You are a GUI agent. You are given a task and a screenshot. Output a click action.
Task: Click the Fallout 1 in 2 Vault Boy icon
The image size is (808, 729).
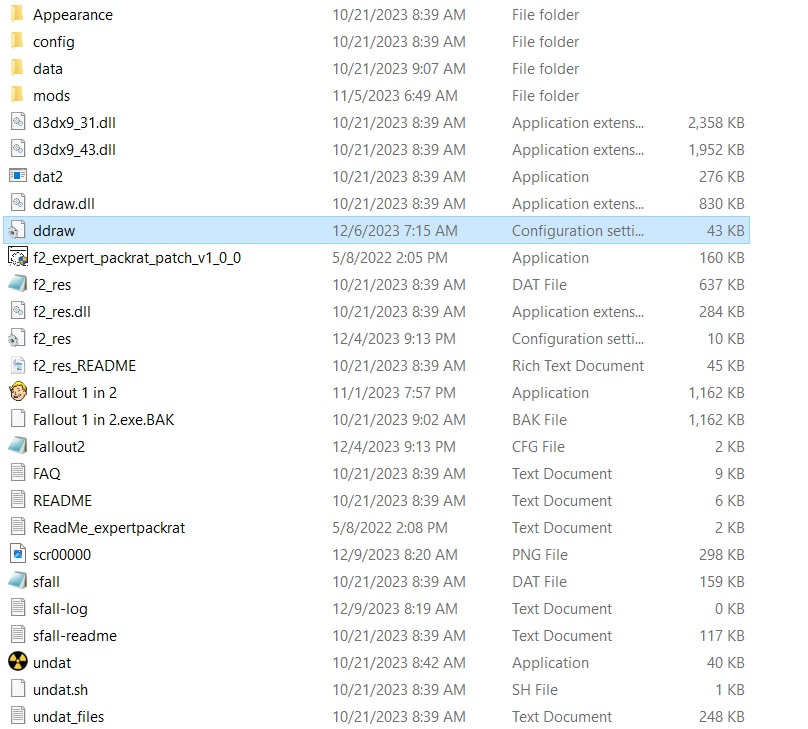click(18, 392)
